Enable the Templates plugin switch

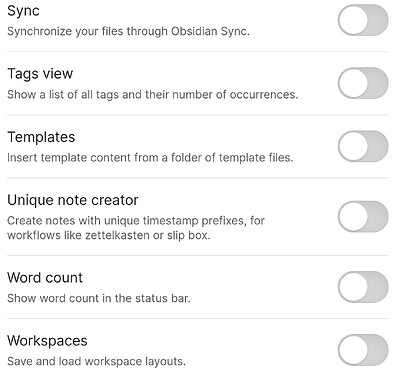pos(363,146)
